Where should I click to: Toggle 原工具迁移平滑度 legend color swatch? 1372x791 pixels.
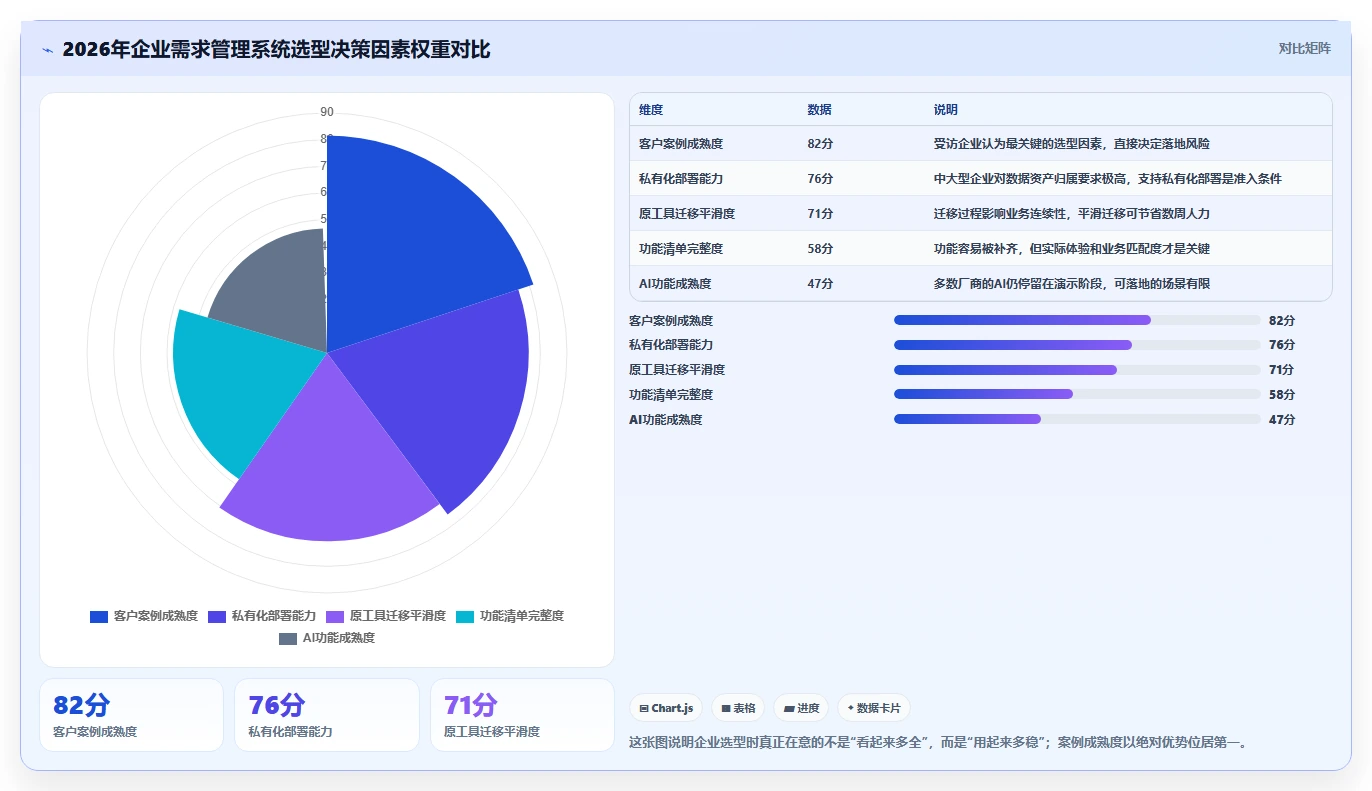[335, 616]
